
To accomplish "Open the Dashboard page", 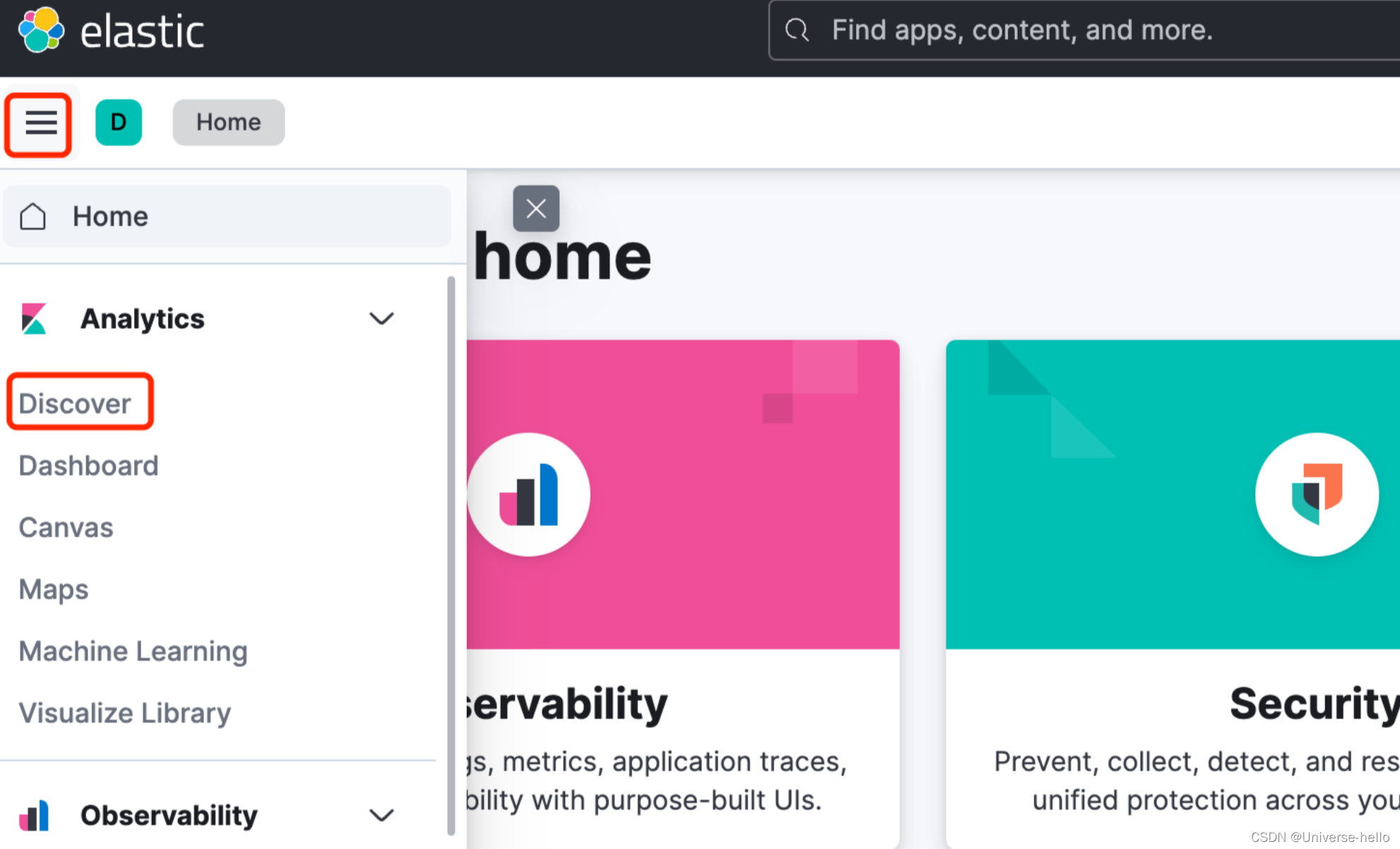I will coord(88,465).
